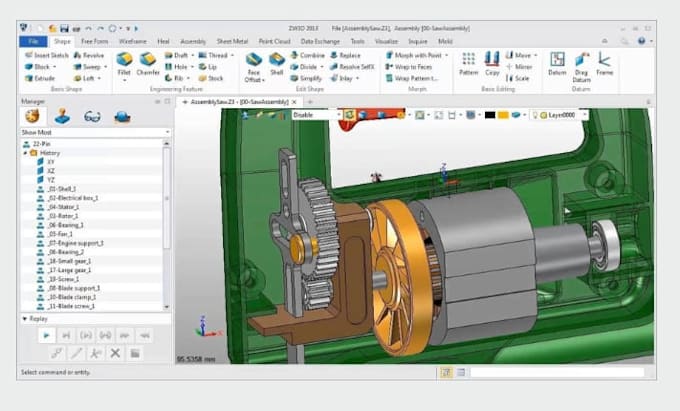Viewport: 680px width, 411px height.
Task: Close the AssemblySaw.Z3 document tab
Action: [x=294, y=102]
